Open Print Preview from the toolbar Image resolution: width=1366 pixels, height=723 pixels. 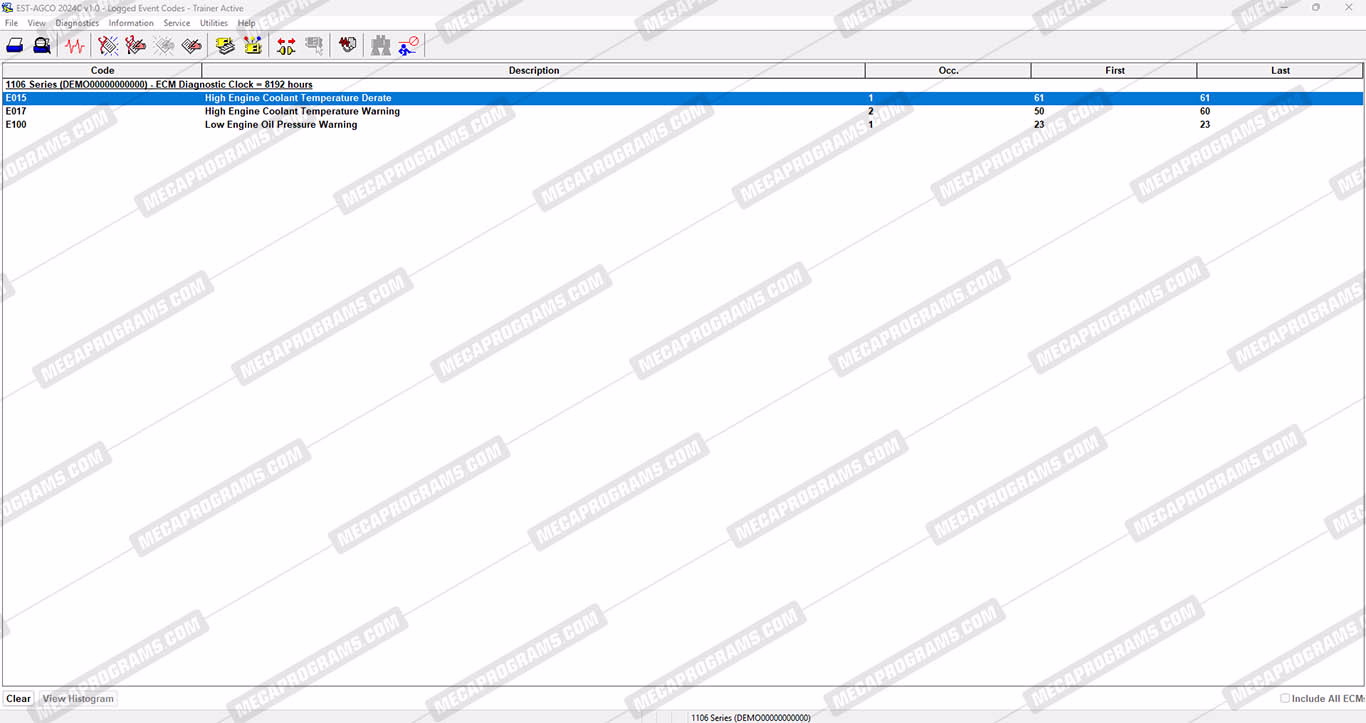pyautogui.click(x=42, y=45)
